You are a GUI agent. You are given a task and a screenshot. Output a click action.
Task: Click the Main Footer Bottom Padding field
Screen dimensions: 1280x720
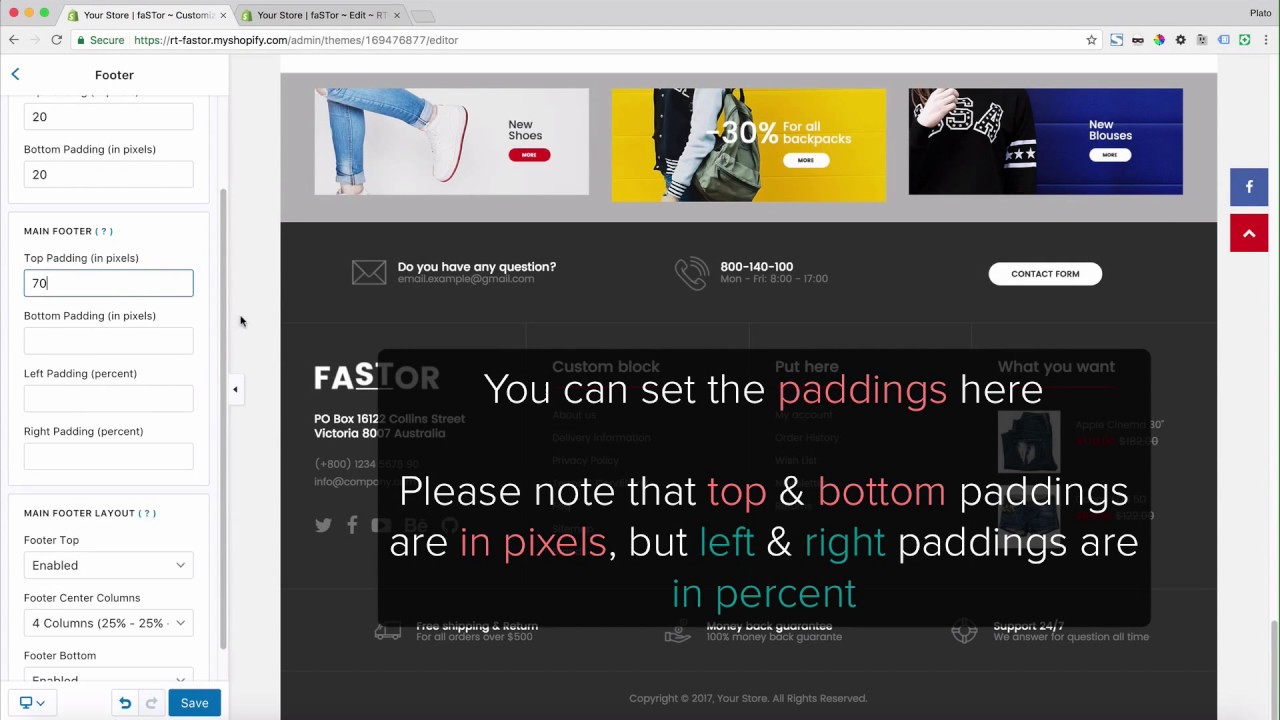[109, 341]
